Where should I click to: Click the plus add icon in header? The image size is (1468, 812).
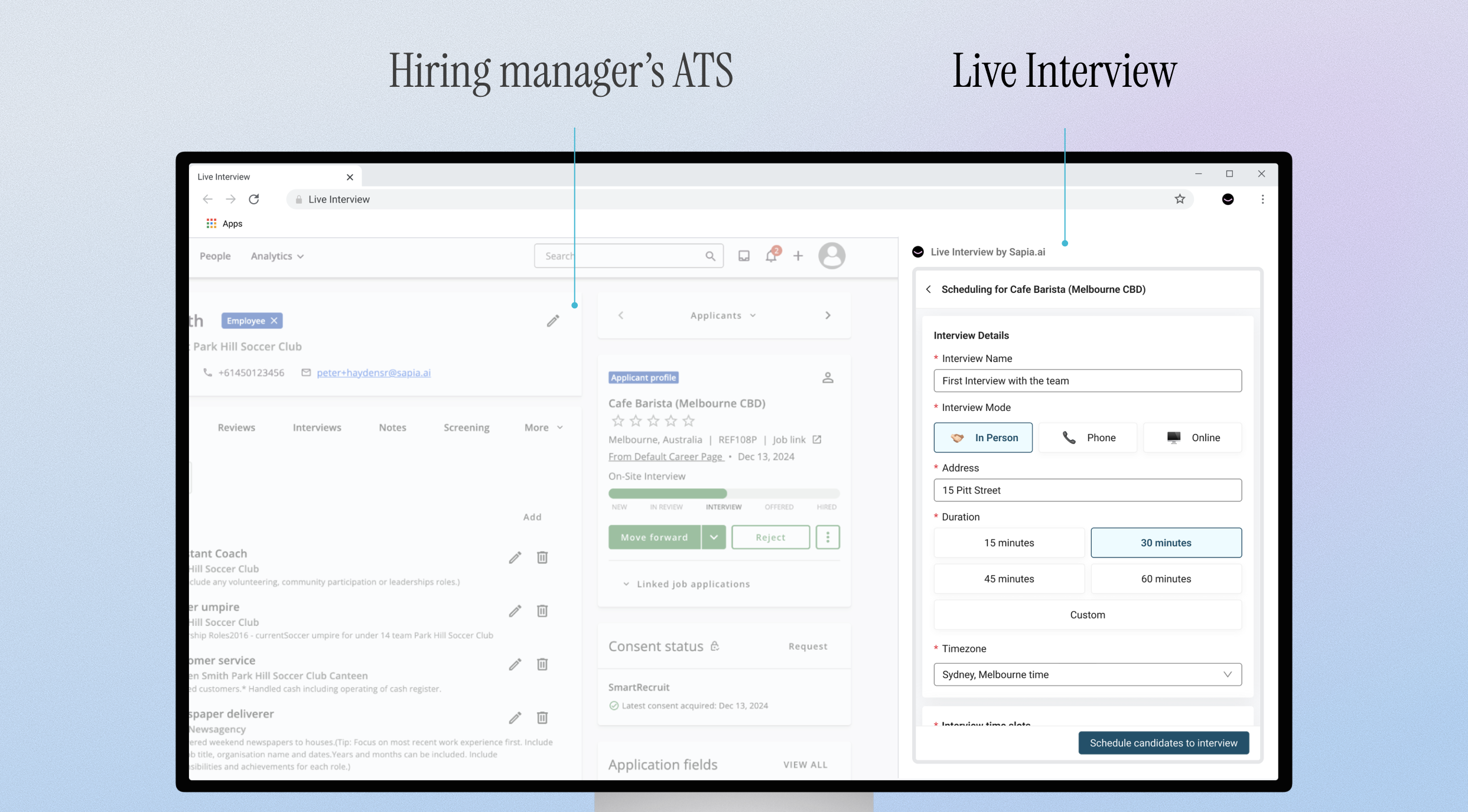click(798, 256)
